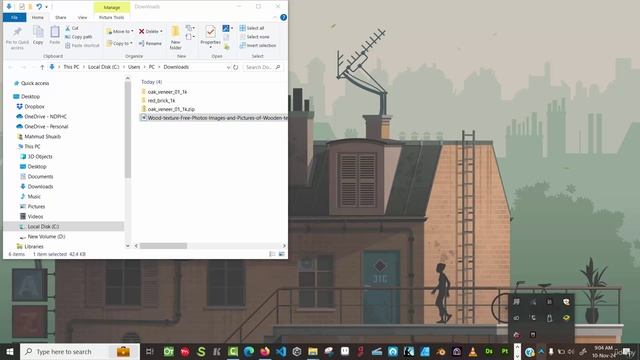Click the Windows Start button
Screen dimensions: 640x360
[10, 351]
